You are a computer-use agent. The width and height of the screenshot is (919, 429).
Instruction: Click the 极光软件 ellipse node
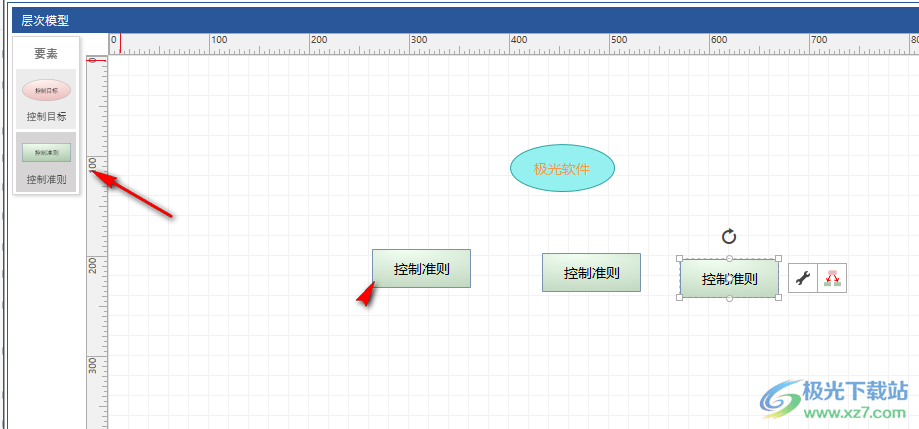(562, 168)
